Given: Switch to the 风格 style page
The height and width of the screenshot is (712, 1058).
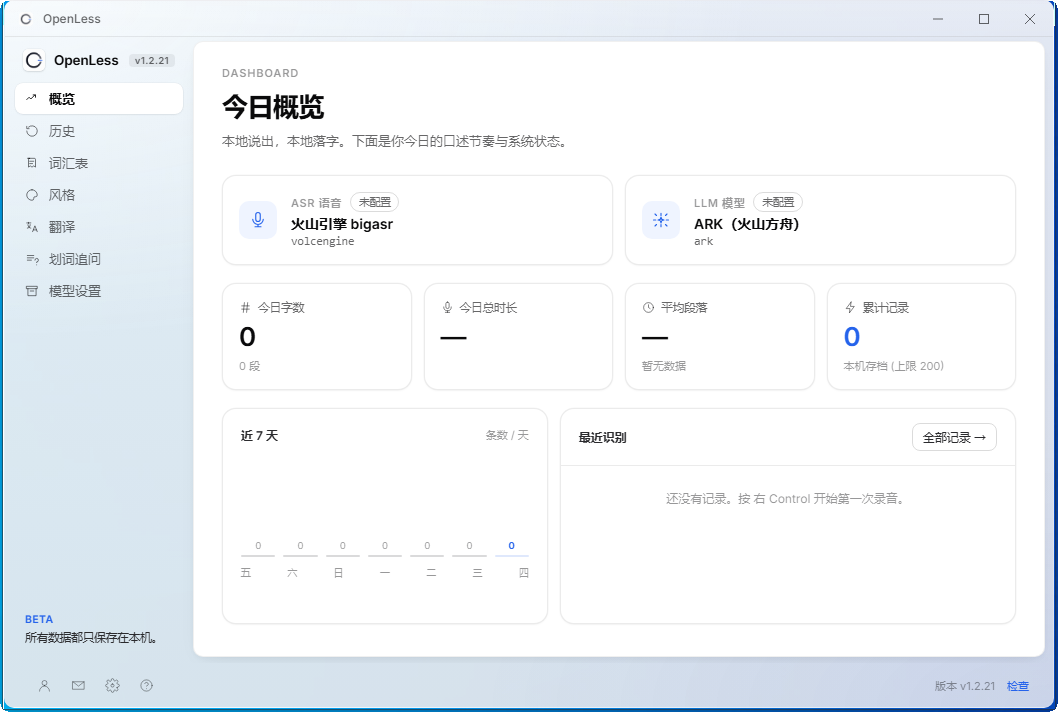Looking at the screenshot, I should pos(99,195).
